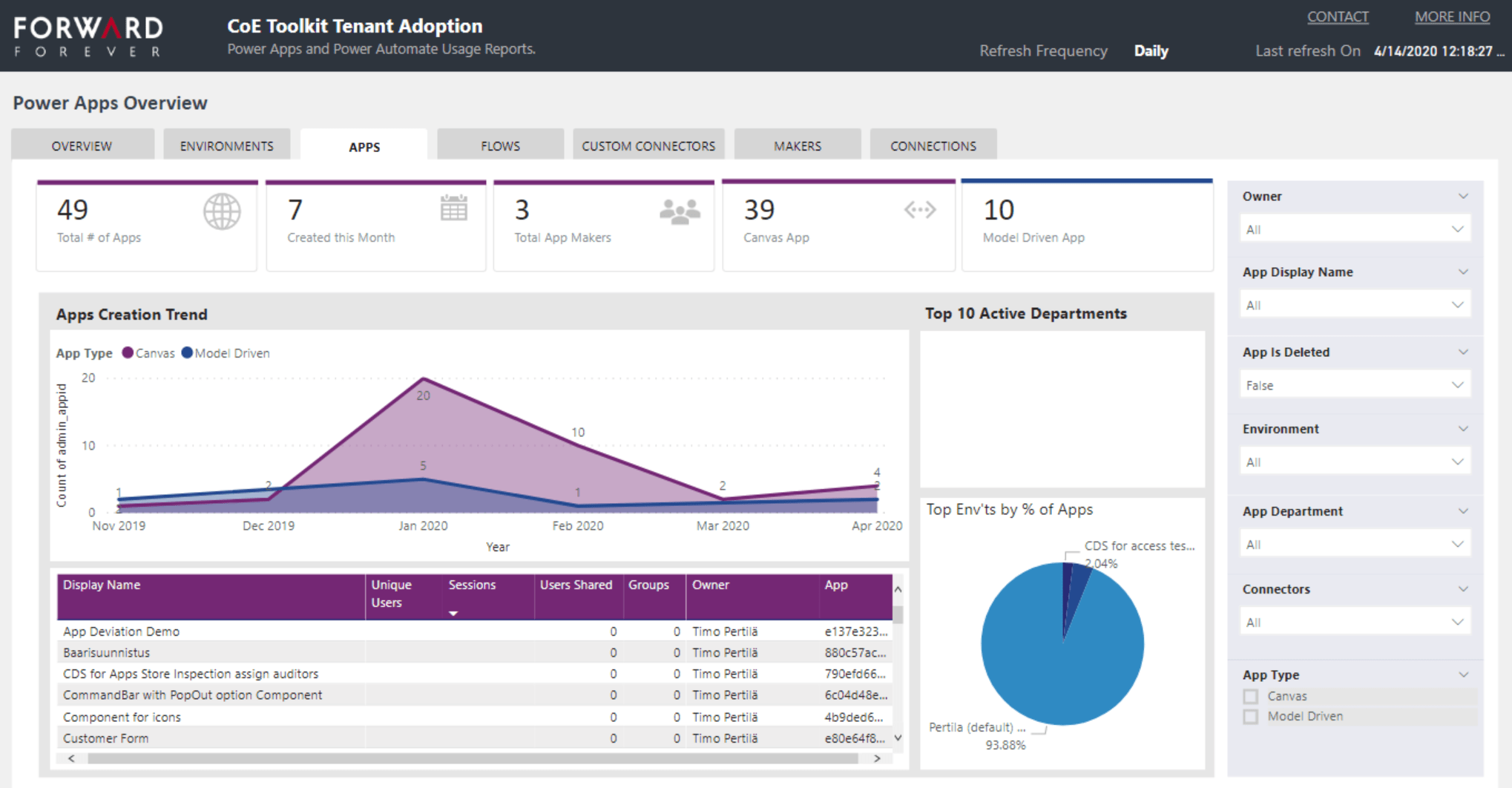1512x788 pixels.
Task: Check the Model Driven app type checkbox
Action: 1251,717
